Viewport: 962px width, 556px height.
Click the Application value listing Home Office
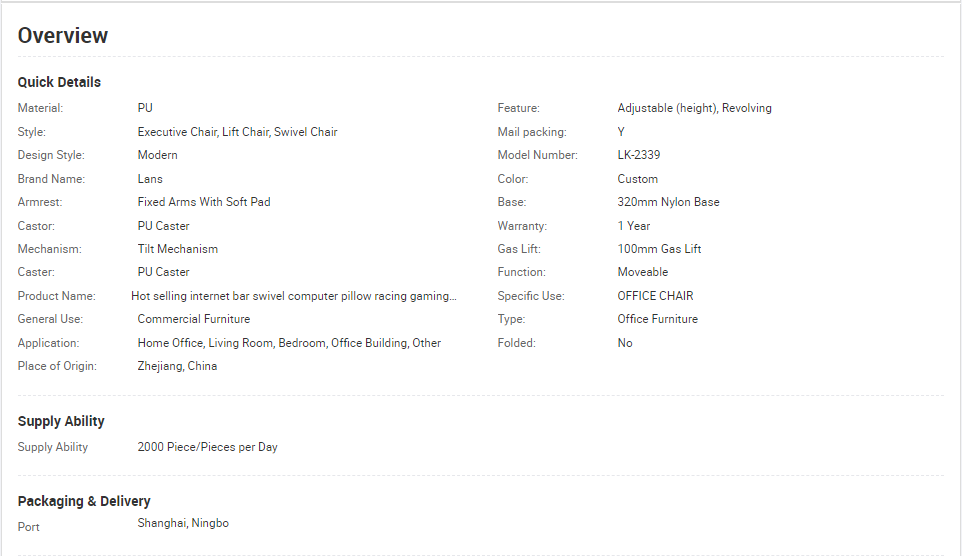tap(289, 343)
